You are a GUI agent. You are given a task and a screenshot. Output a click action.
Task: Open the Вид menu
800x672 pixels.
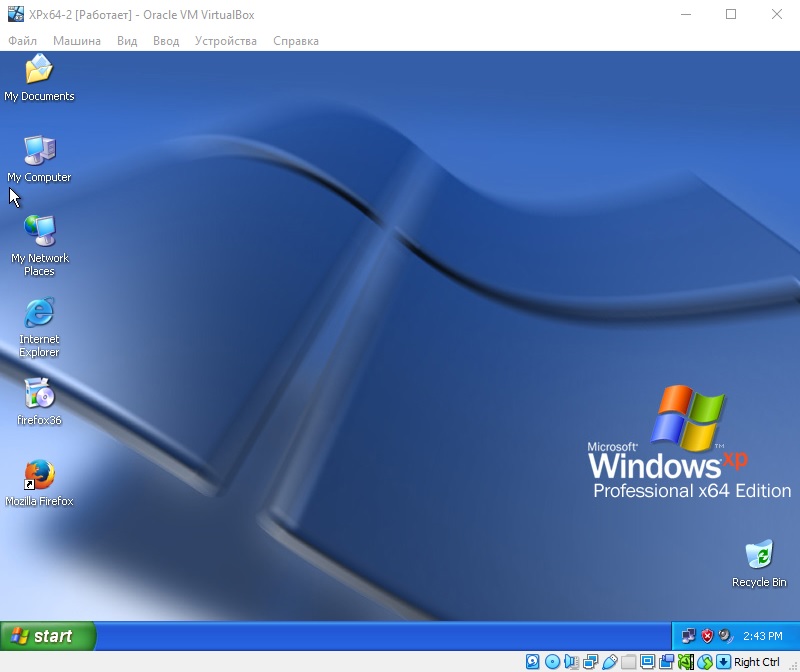(127, 41)
